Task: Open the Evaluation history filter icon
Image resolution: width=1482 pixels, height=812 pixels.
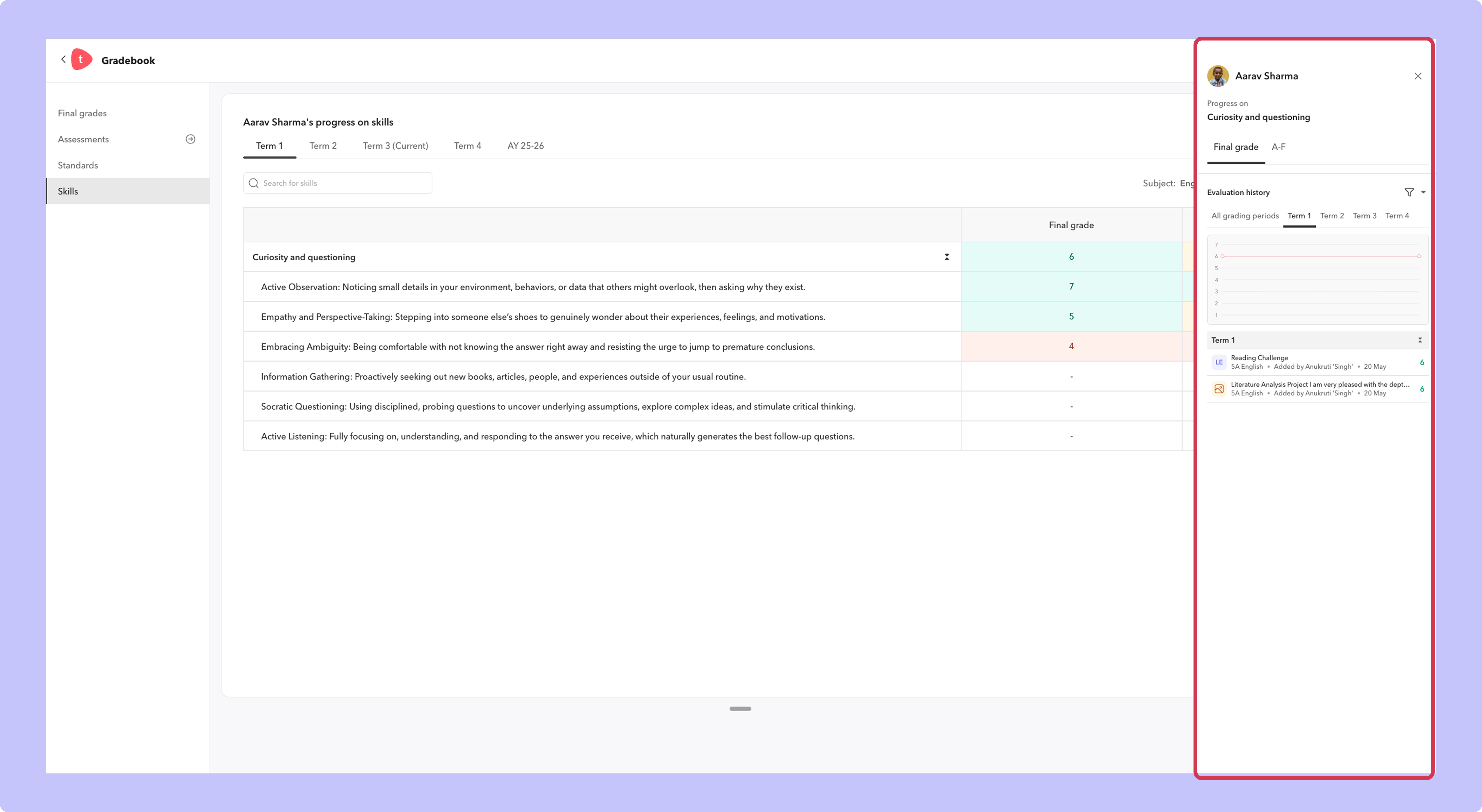Action: pos(1409,192)
